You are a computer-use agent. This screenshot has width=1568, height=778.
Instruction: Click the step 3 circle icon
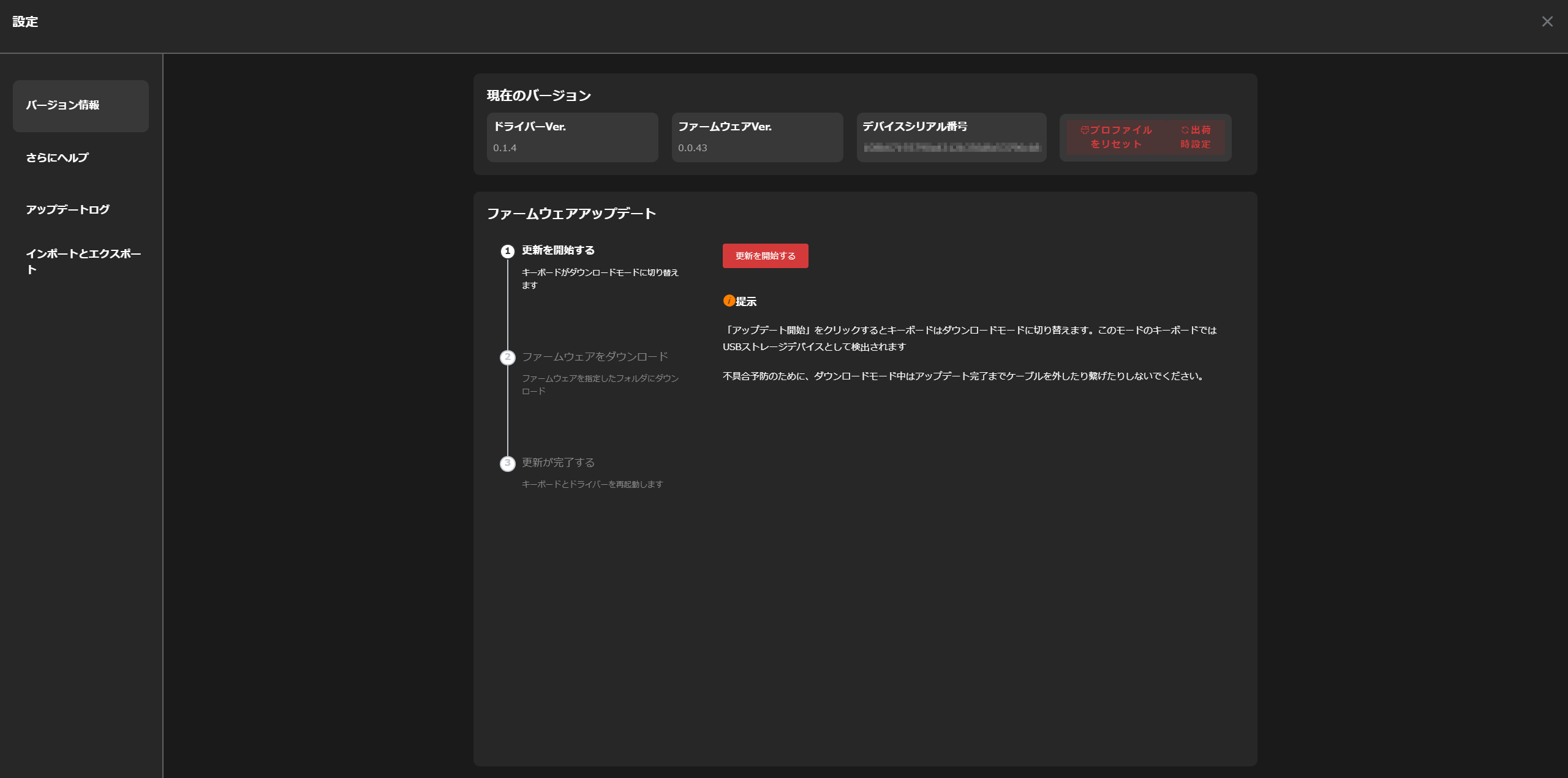(x=507, y=463)
